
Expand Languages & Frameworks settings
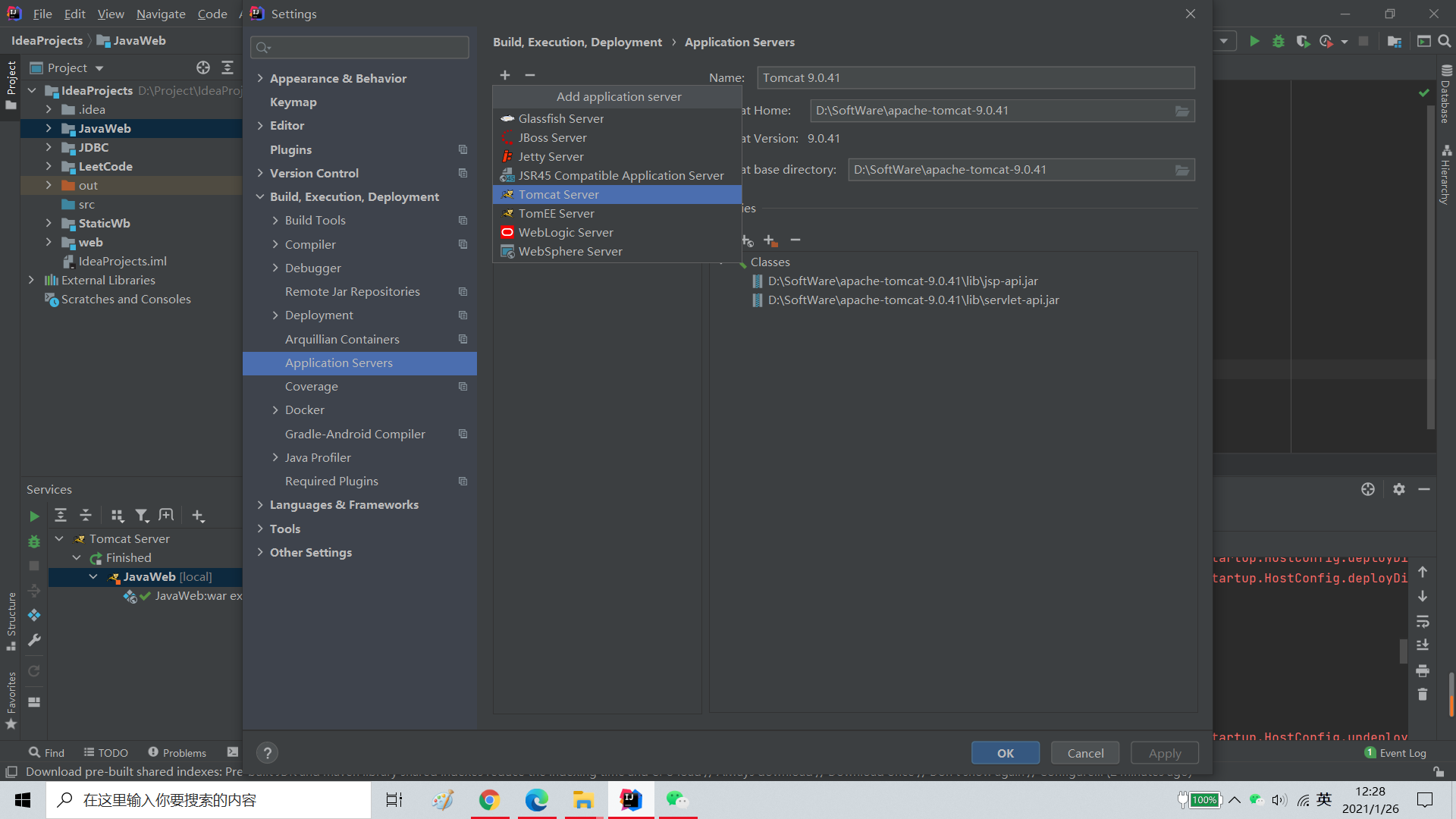[x=260, y=504]
